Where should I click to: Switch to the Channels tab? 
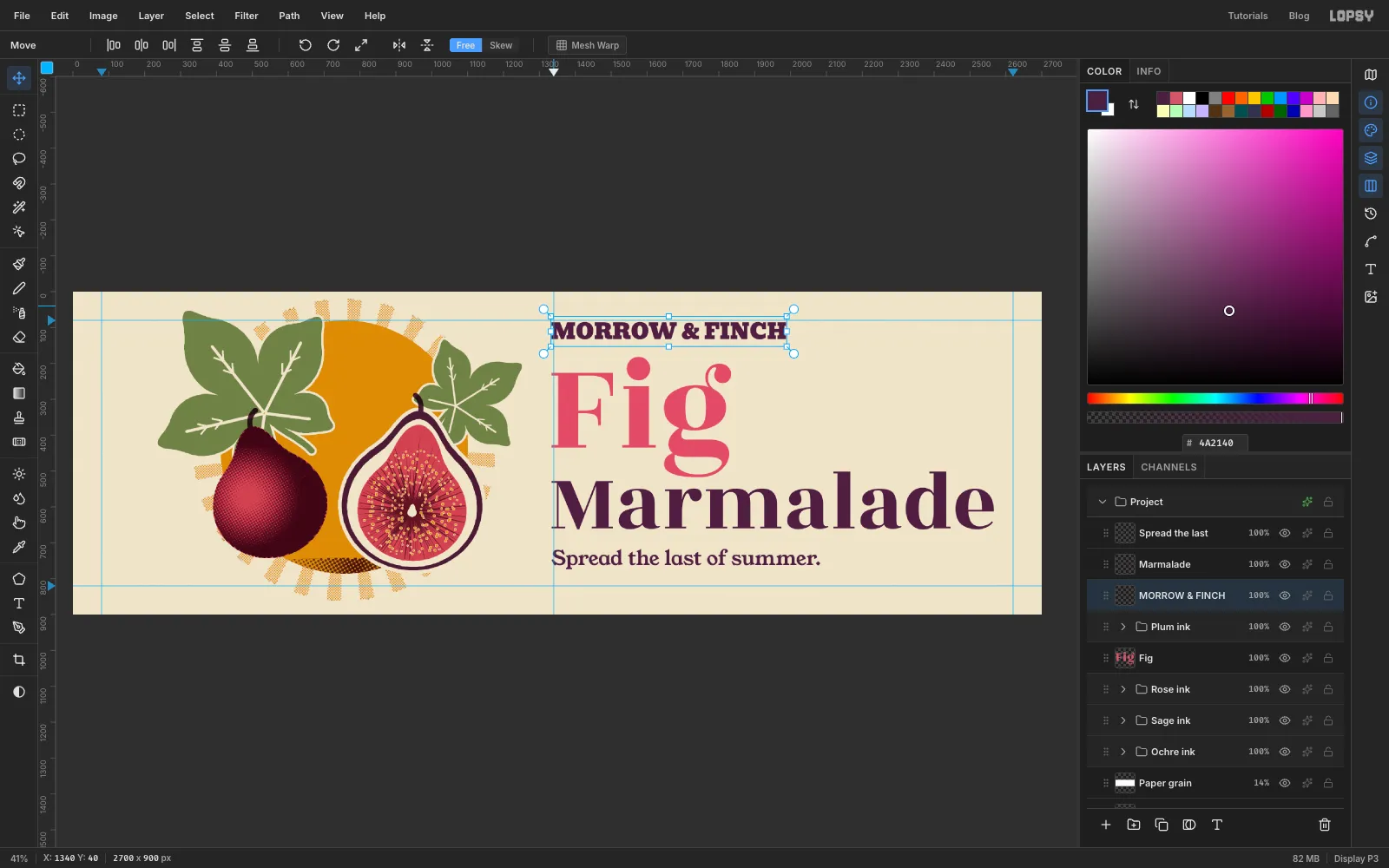[x=1168, y=467]
